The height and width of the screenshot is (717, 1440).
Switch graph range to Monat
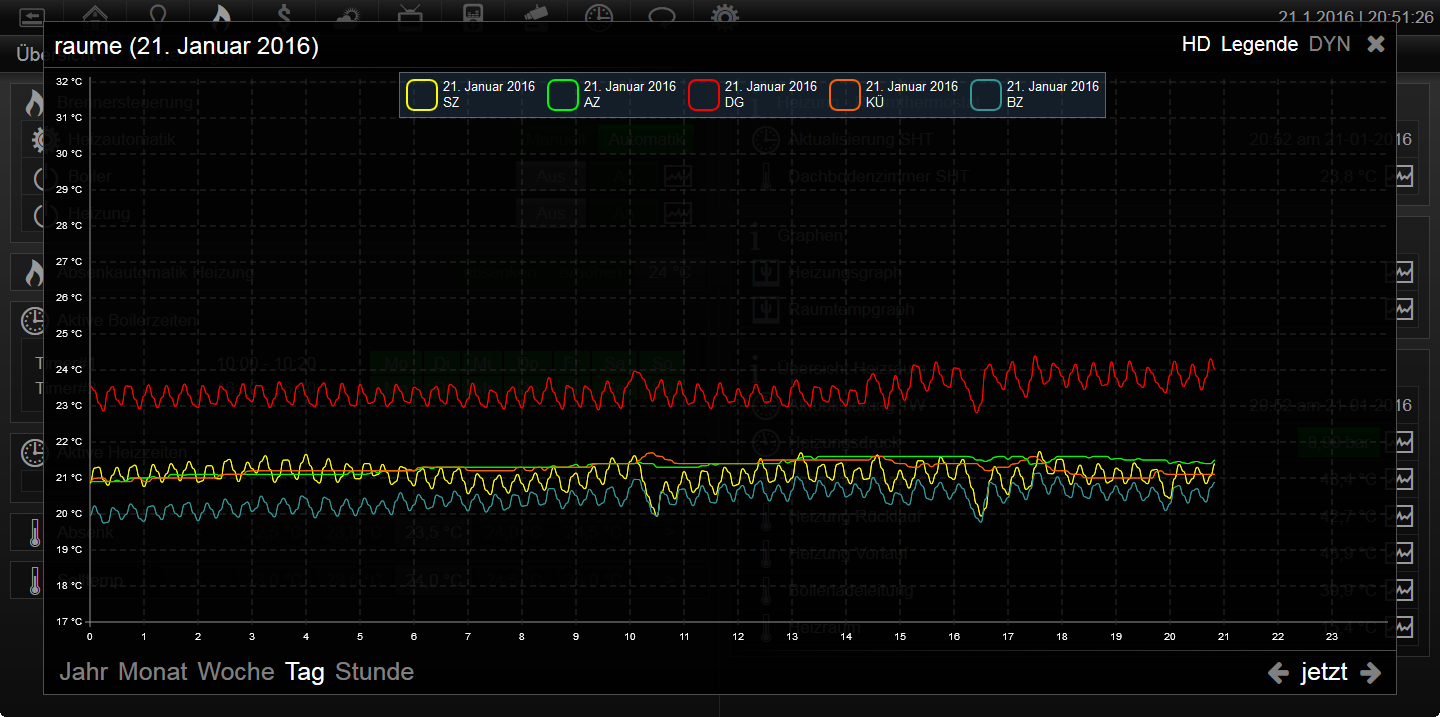click(x=153, y=672)
